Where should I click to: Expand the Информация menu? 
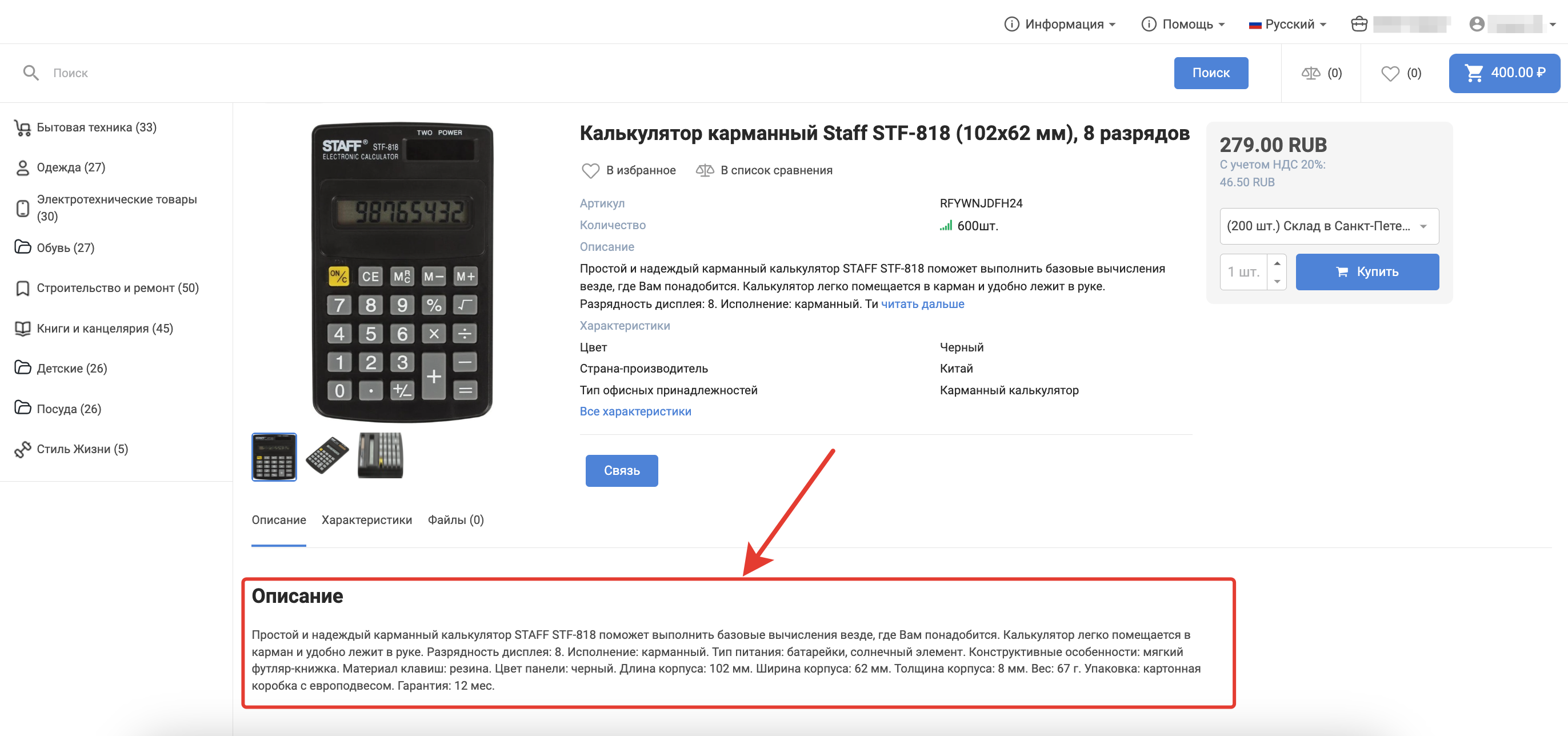(x=1060, y=24)
